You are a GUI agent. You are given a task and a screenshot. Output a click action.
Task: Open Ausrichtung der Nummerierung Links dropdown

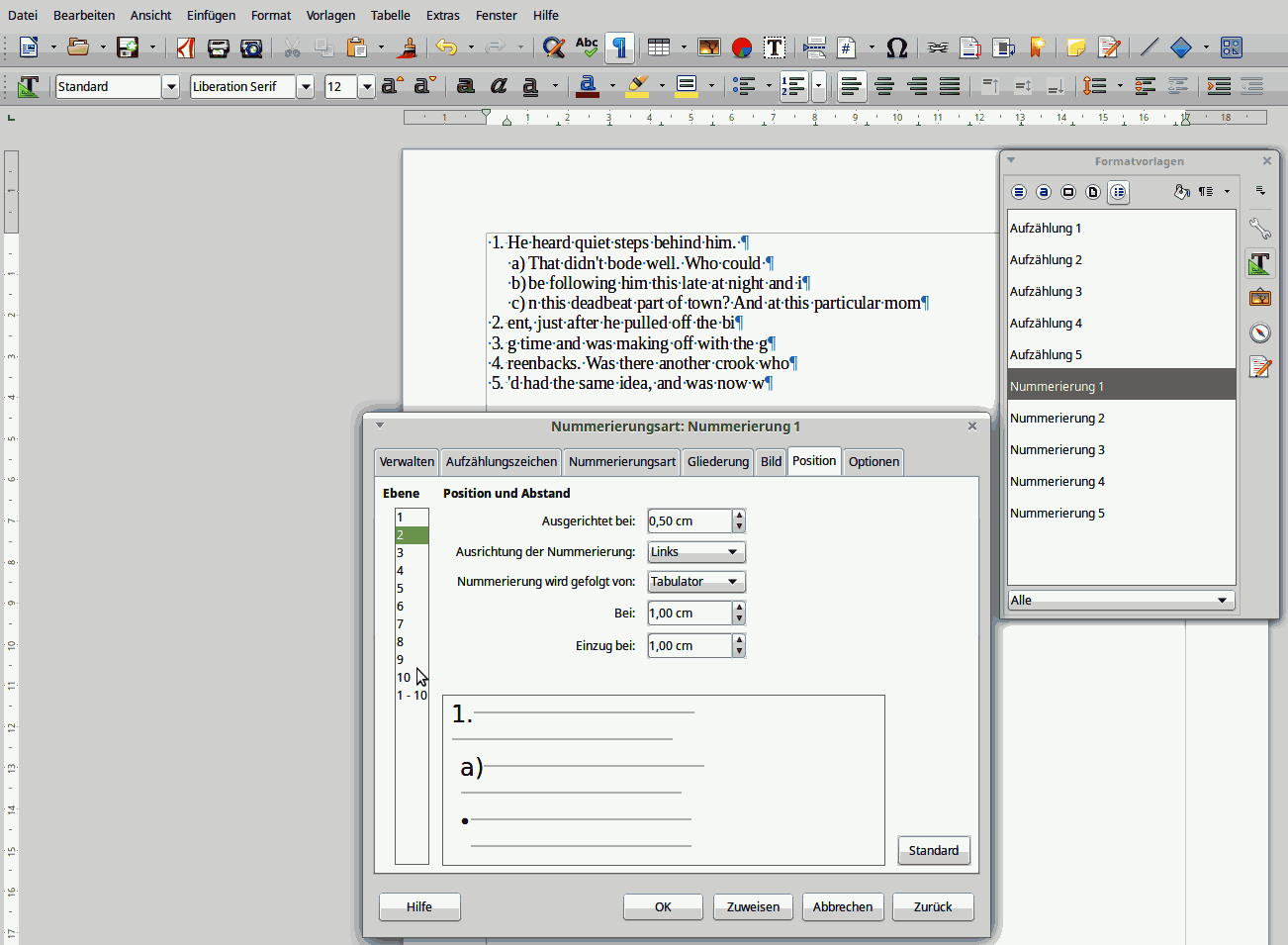pos(696,552)
